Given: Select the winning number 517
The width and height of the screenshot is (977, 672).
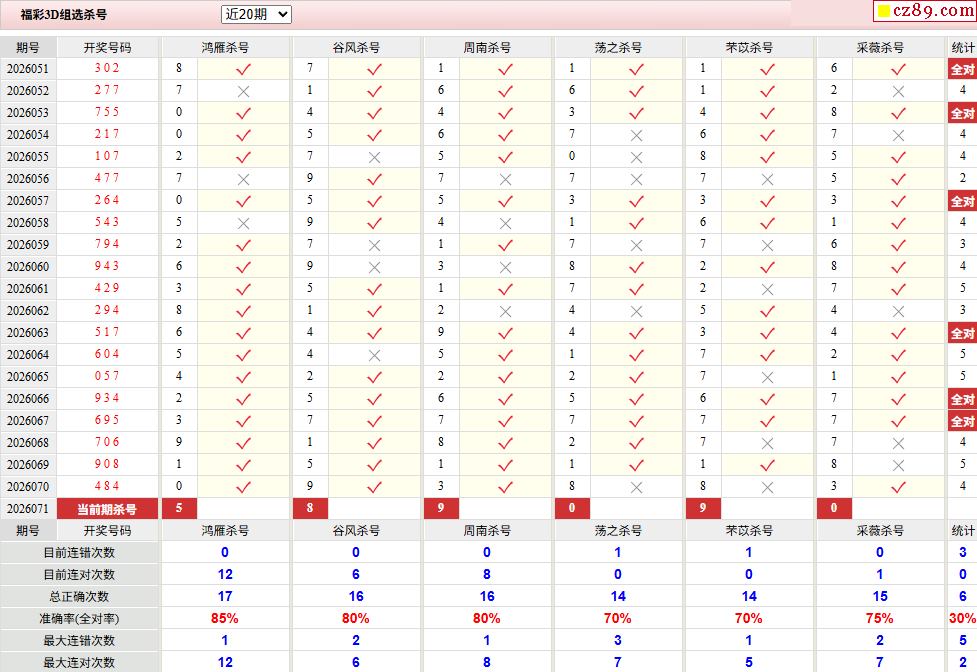Looking at the screenshot, I should click(x=107, y=332).
